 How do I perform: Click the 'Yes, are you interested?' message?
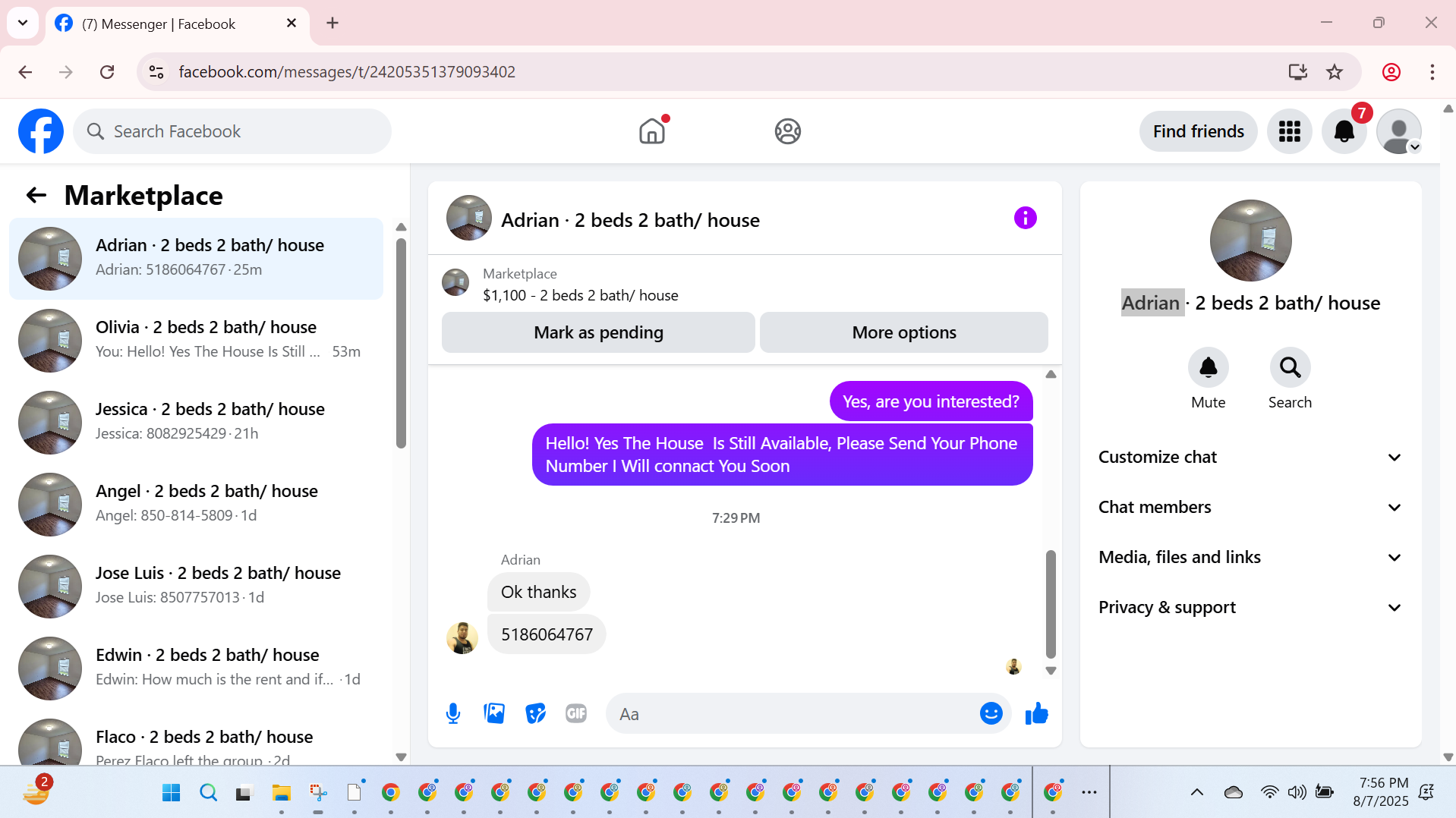tap(931, 401)
